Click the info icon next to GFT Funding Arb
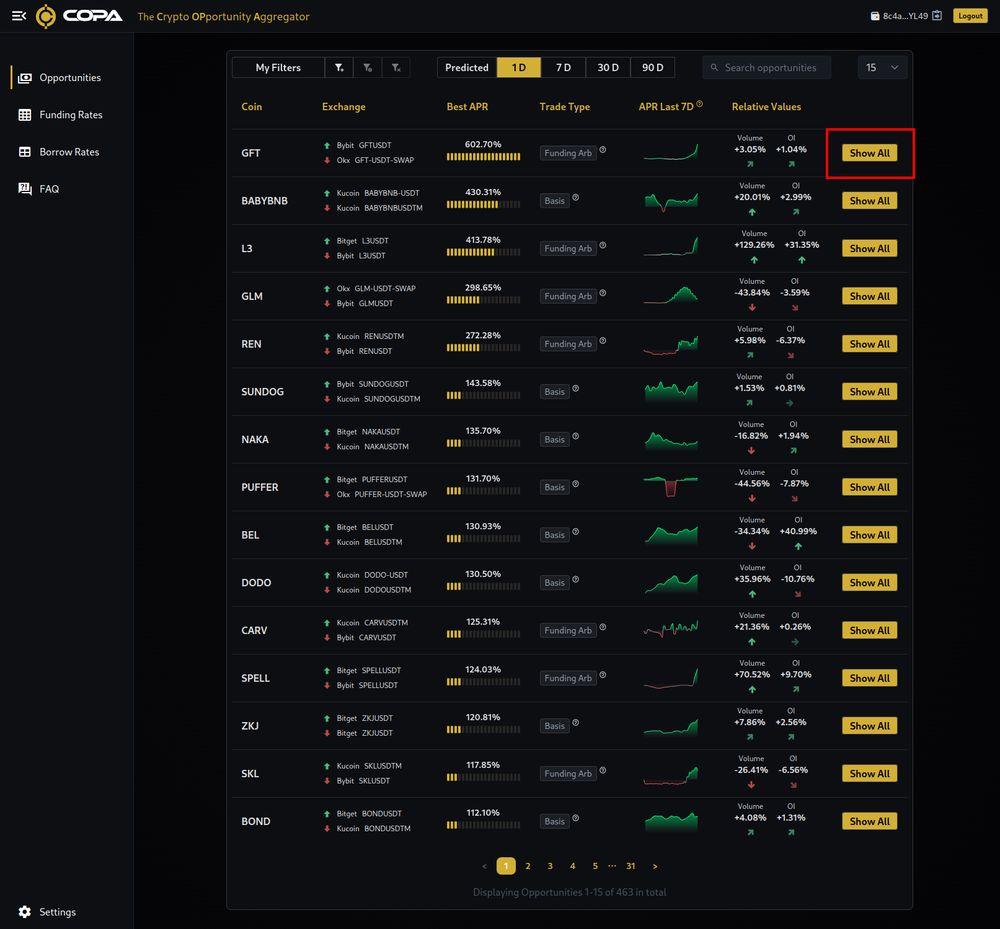Image resolution: width=1000 pixels, height=929 pixels. [603, 150]
